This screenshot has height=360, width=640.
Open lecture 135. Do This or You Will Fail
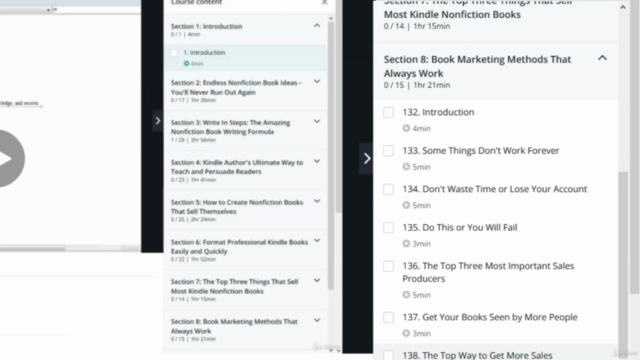pyautogui.click(x=460, y=227)
